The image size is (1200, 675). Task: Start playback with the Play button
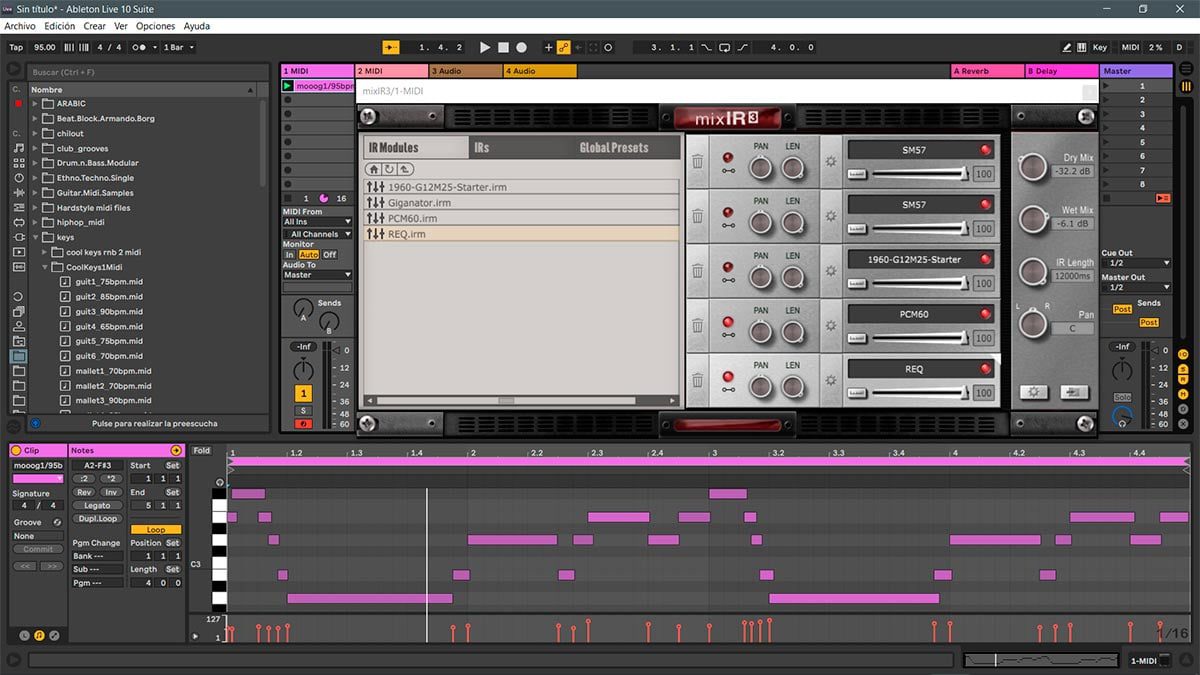(485, 47)
